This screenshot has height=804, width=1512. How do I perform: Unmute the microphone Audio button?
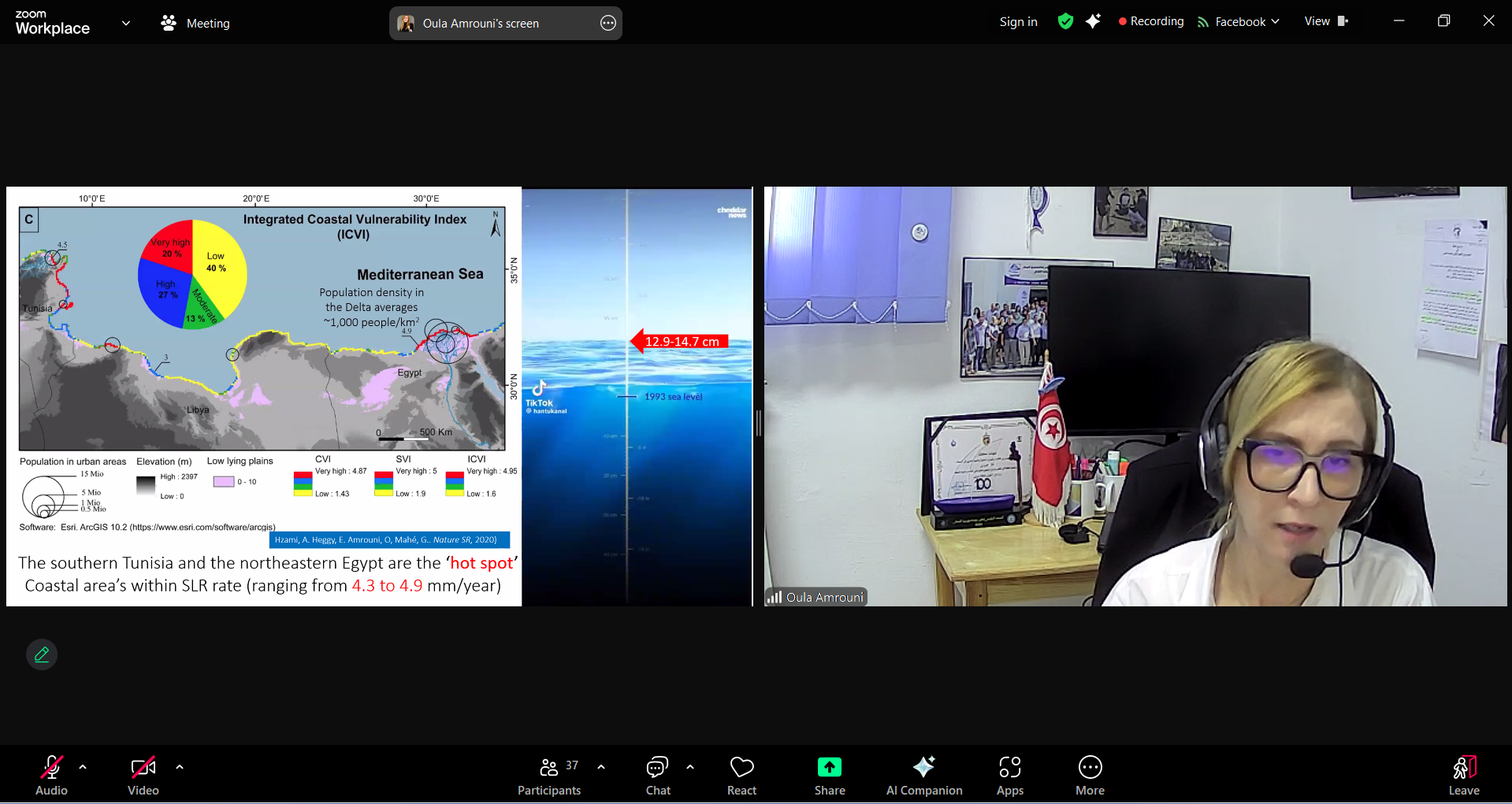51,776
